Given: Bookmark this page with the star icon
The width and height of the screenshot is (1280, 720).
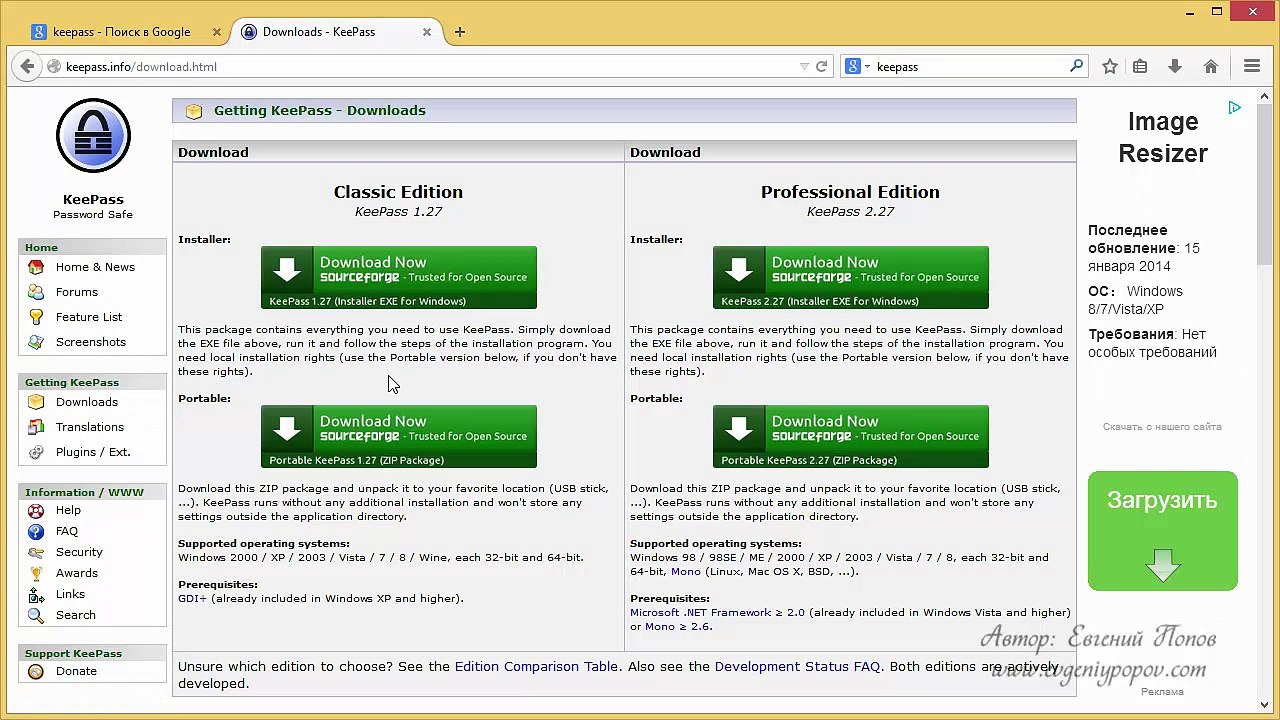Looking at the screenshot, I should point(1109,66).
